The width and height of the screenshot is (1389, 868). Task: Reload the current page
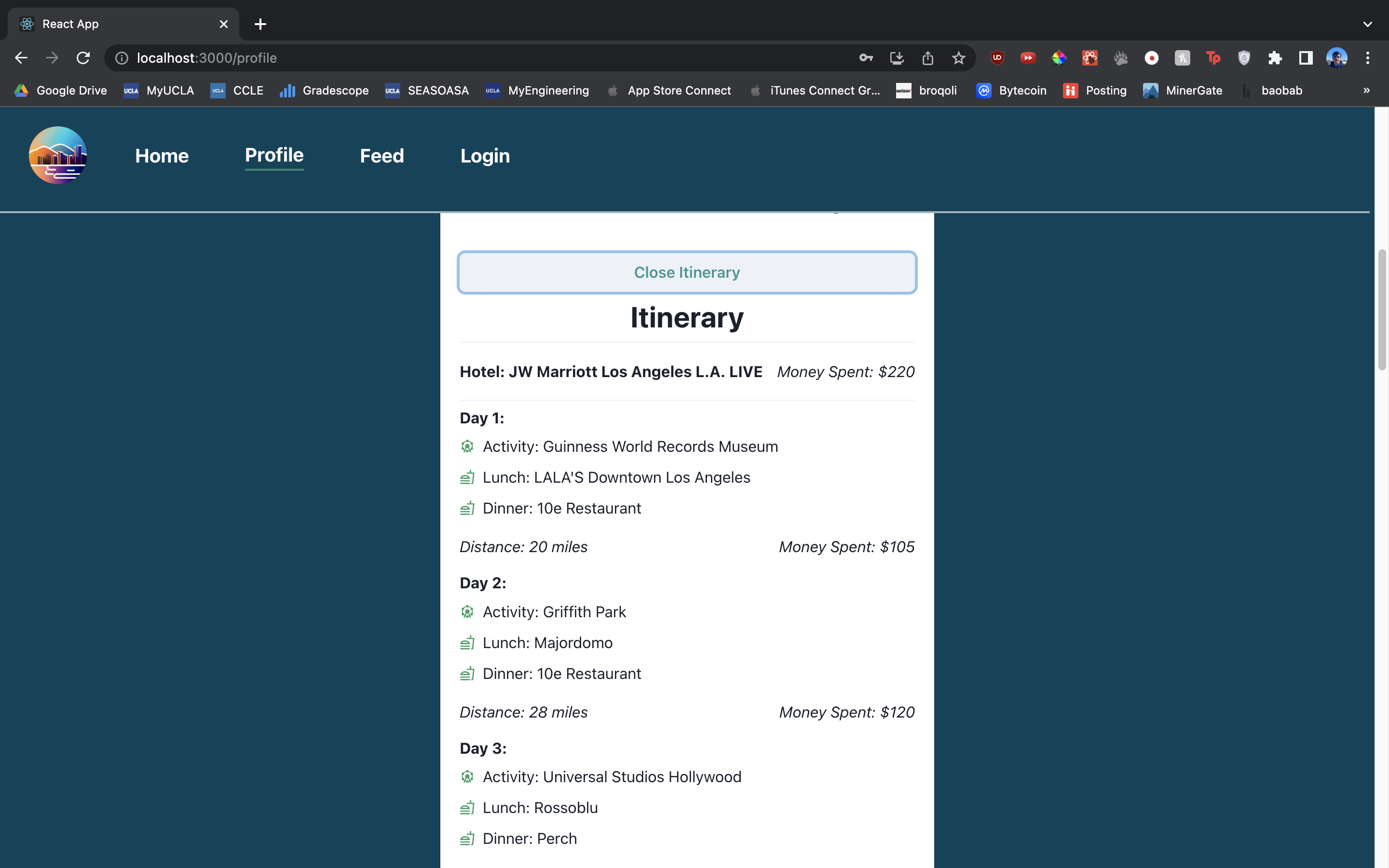83,58
